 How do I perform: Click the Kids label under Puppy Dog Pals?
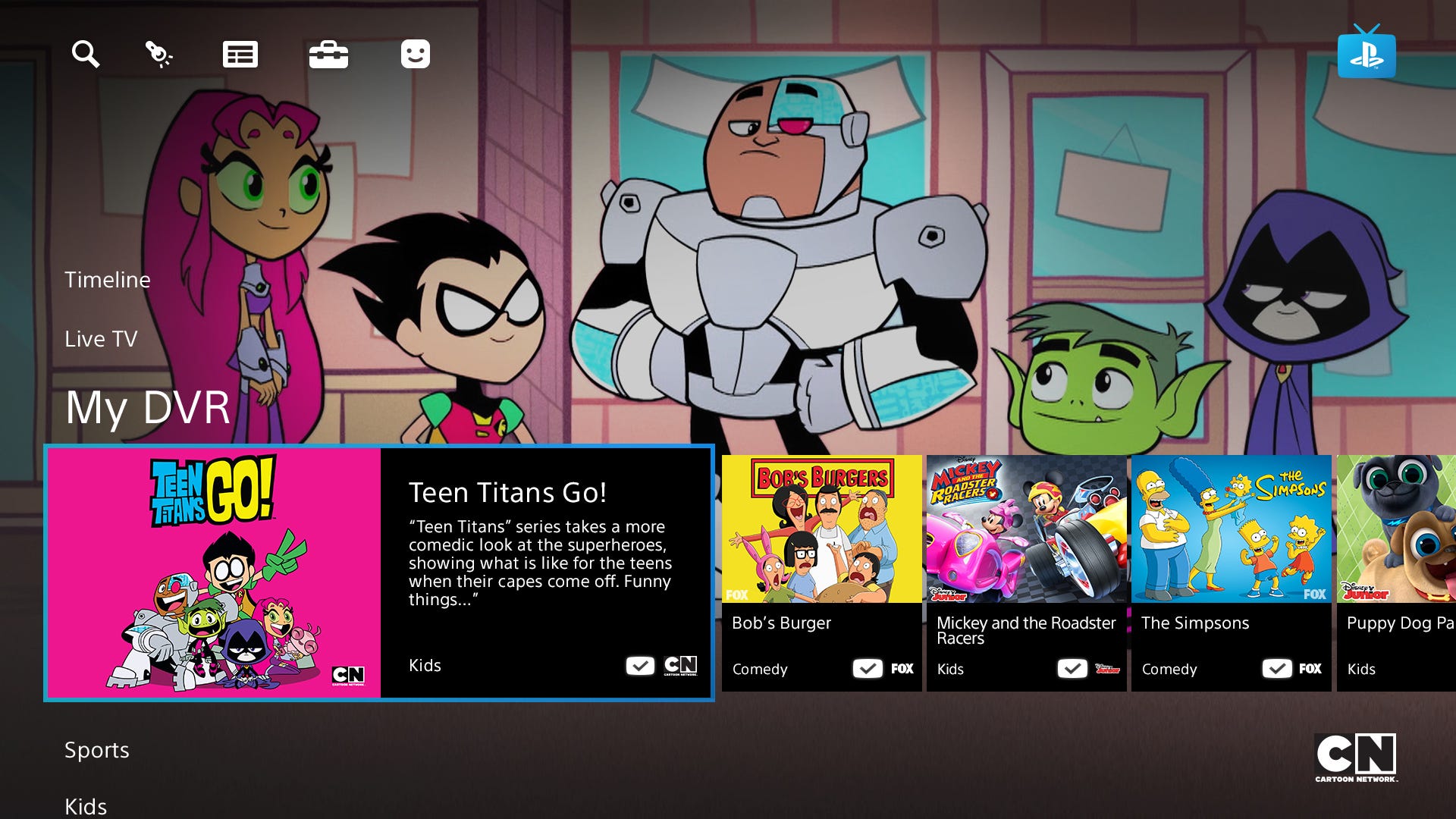pos(1361,670)
